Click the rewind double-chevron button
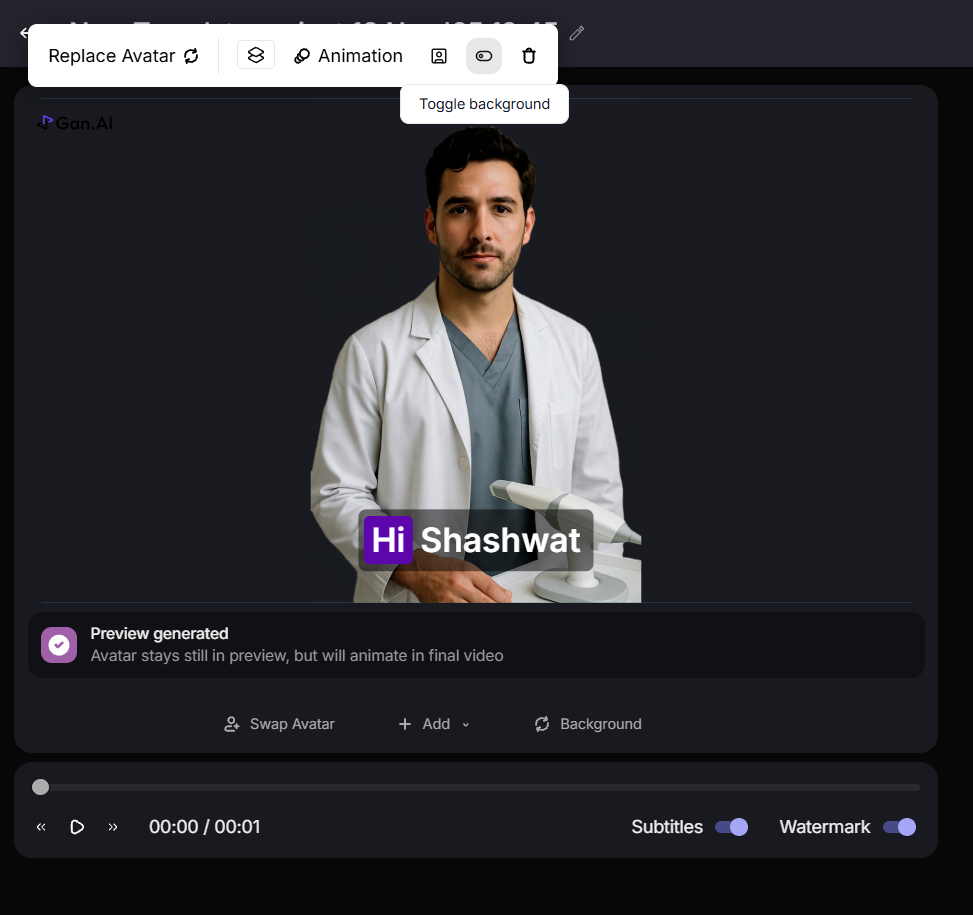973x915 pixels. 41,827
